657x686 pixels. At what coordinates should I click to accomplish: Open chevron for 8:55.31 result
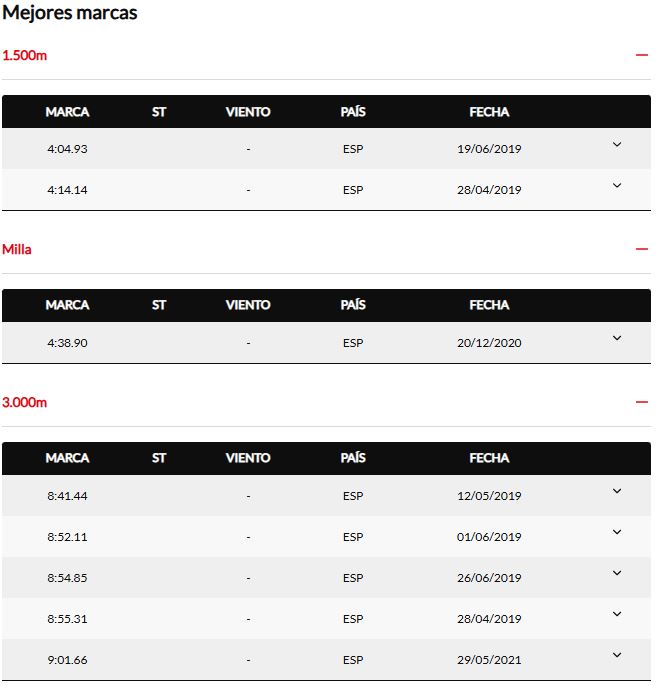click(x=616, y=615)
